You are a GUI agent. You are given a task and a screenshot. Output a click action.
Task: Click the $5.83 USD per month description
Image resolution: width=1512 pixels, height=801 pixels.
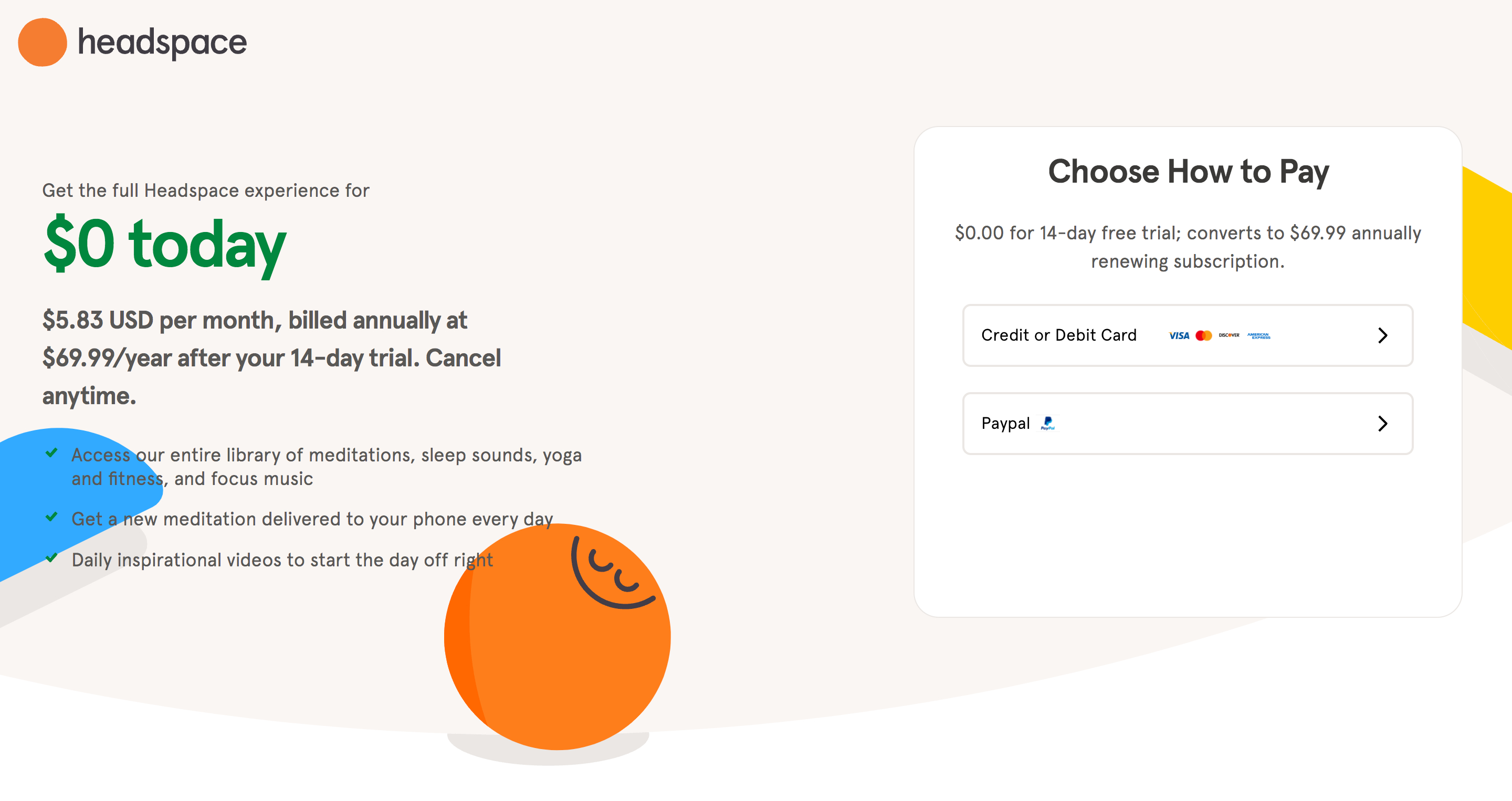click(272, 358)
